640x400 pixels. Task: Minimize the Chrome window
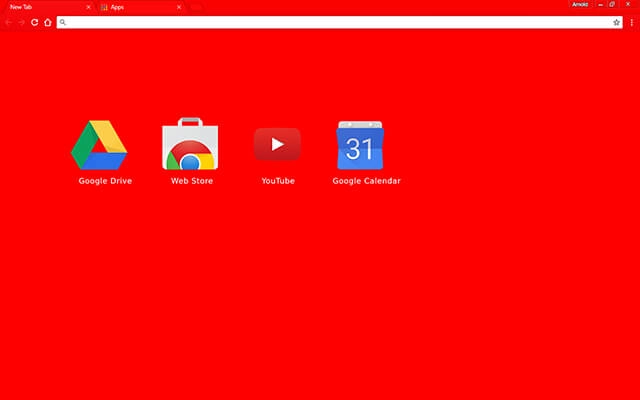600,4
